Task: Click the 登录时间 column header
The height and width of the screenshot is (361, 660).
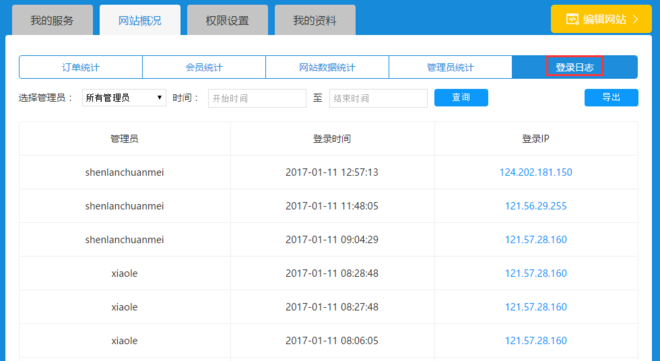Action: (x=332, y=139)
